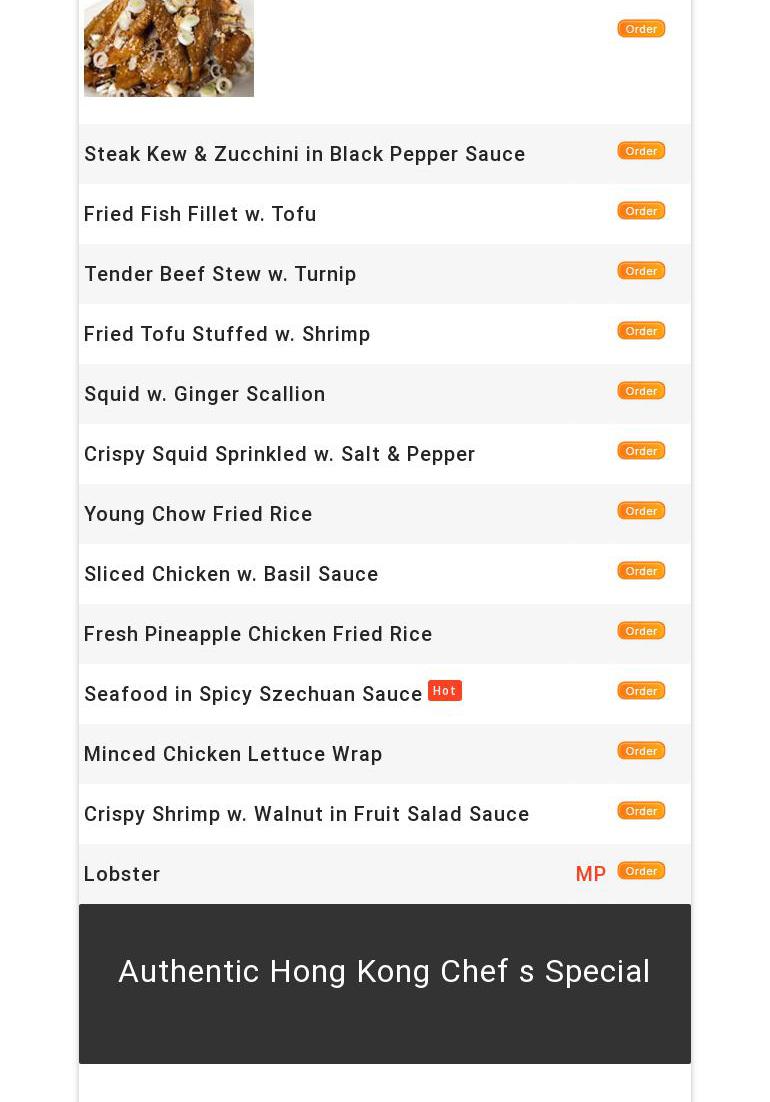Order Crispy Shrimp w. Walnut in Fruit Salad Sauce
770x1102 pixels.
coord(641,811)
